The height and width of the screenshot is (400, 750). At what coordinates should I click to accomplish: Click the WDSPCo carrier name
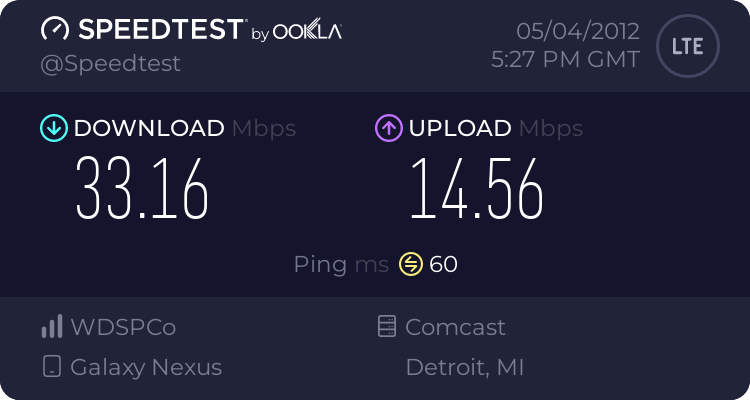123,327
